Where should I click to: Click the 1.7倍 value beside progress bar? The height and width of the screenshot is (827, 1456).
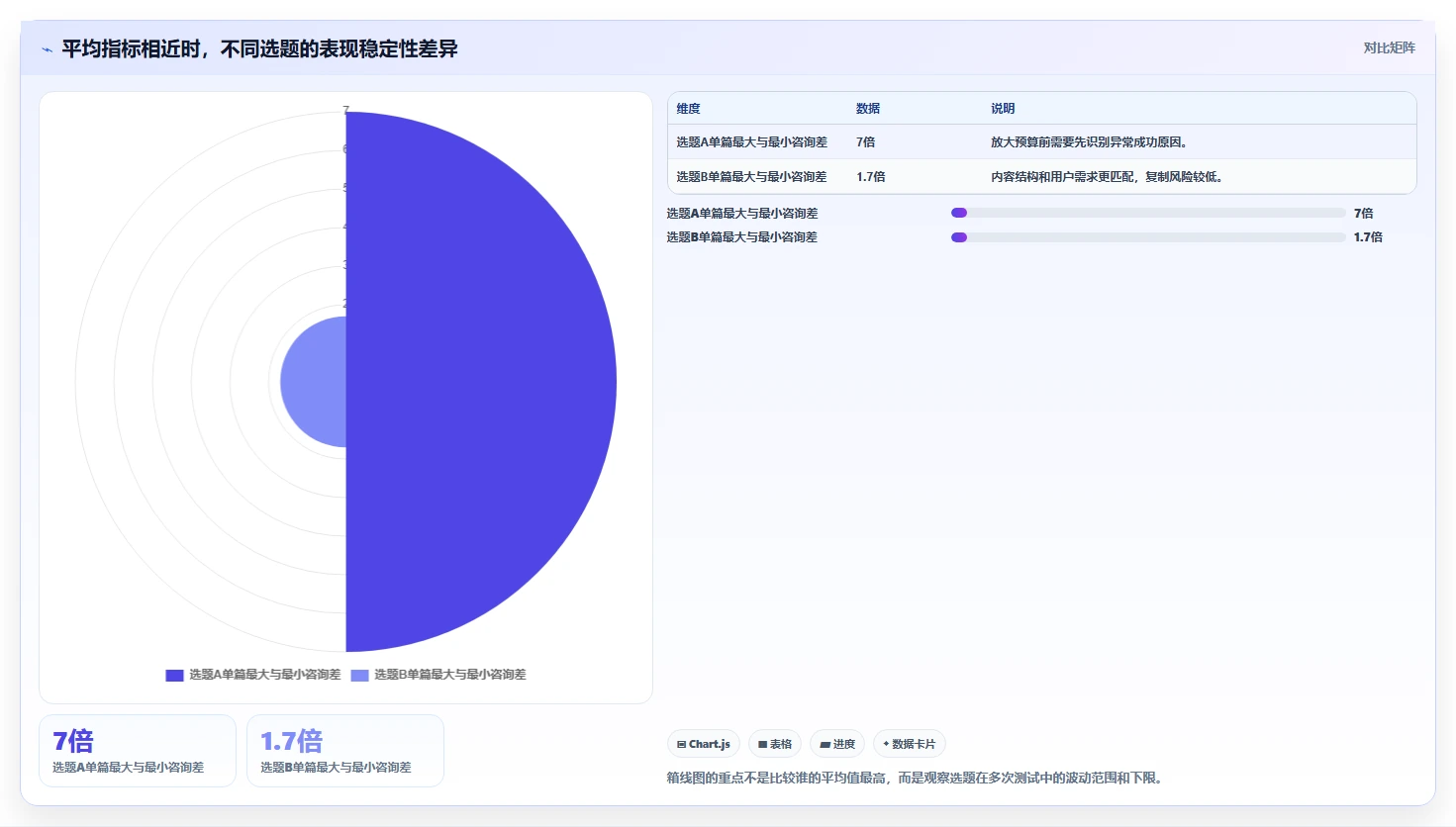[1368, 237]
